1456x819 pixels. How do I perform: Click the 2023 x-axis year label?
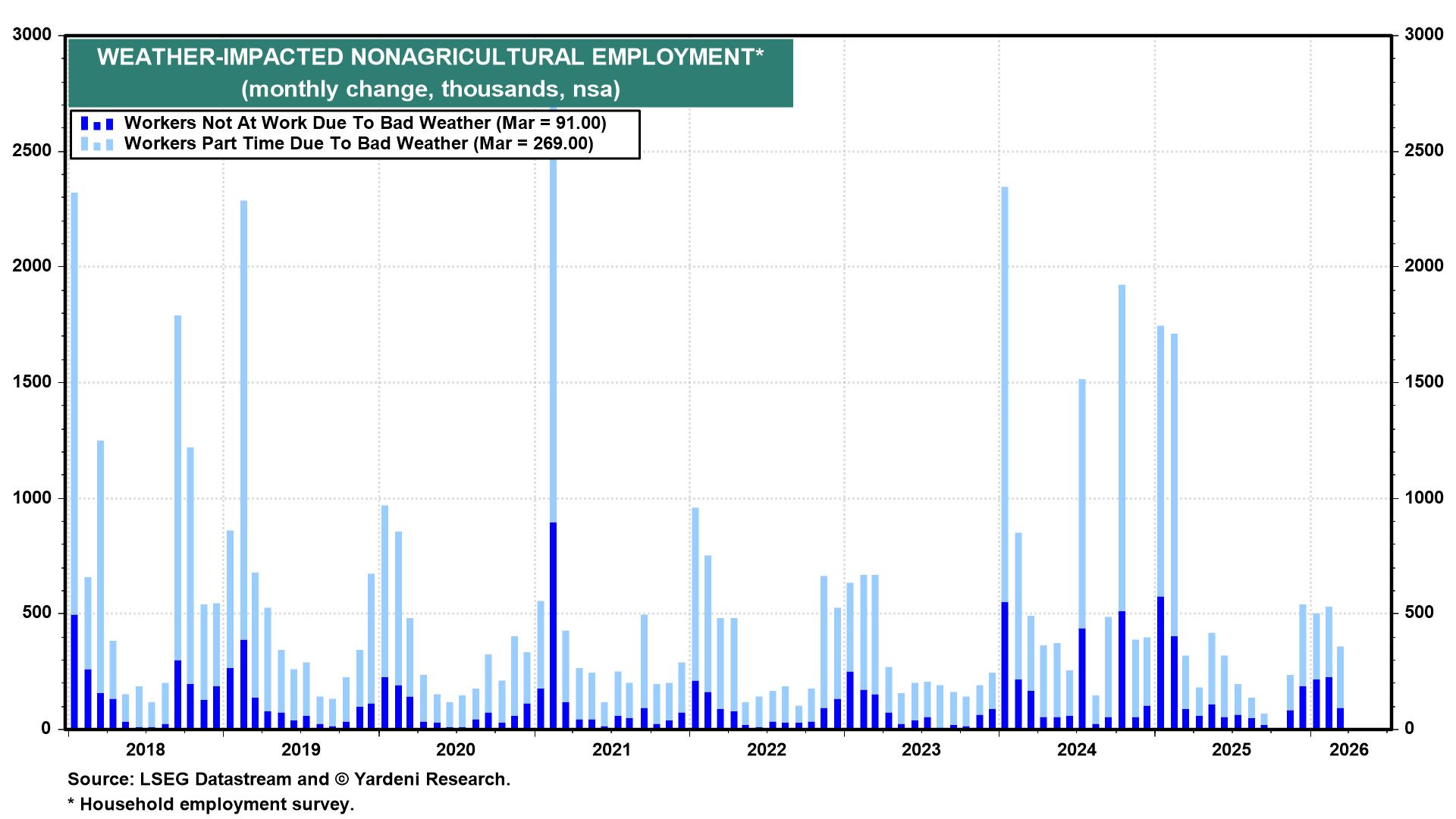click(921, 750)
